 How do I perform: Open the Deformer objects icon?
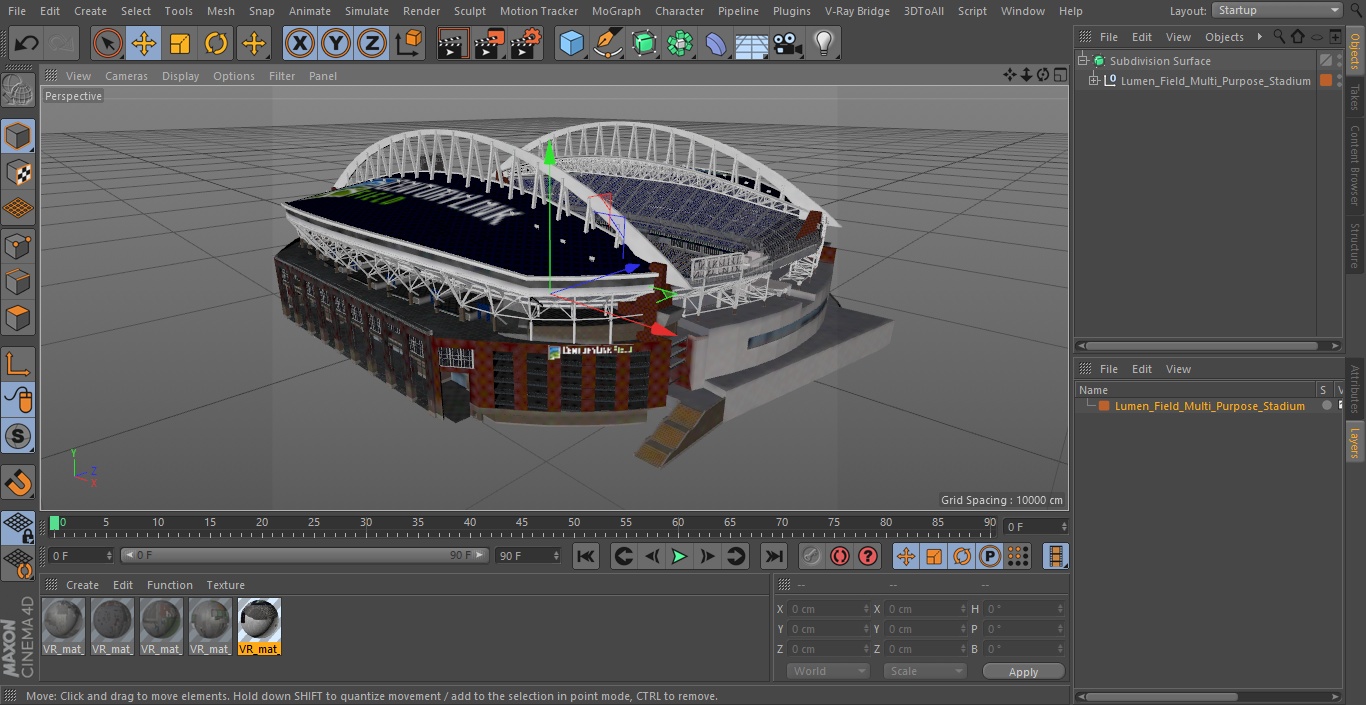click(x=716, y=43)
